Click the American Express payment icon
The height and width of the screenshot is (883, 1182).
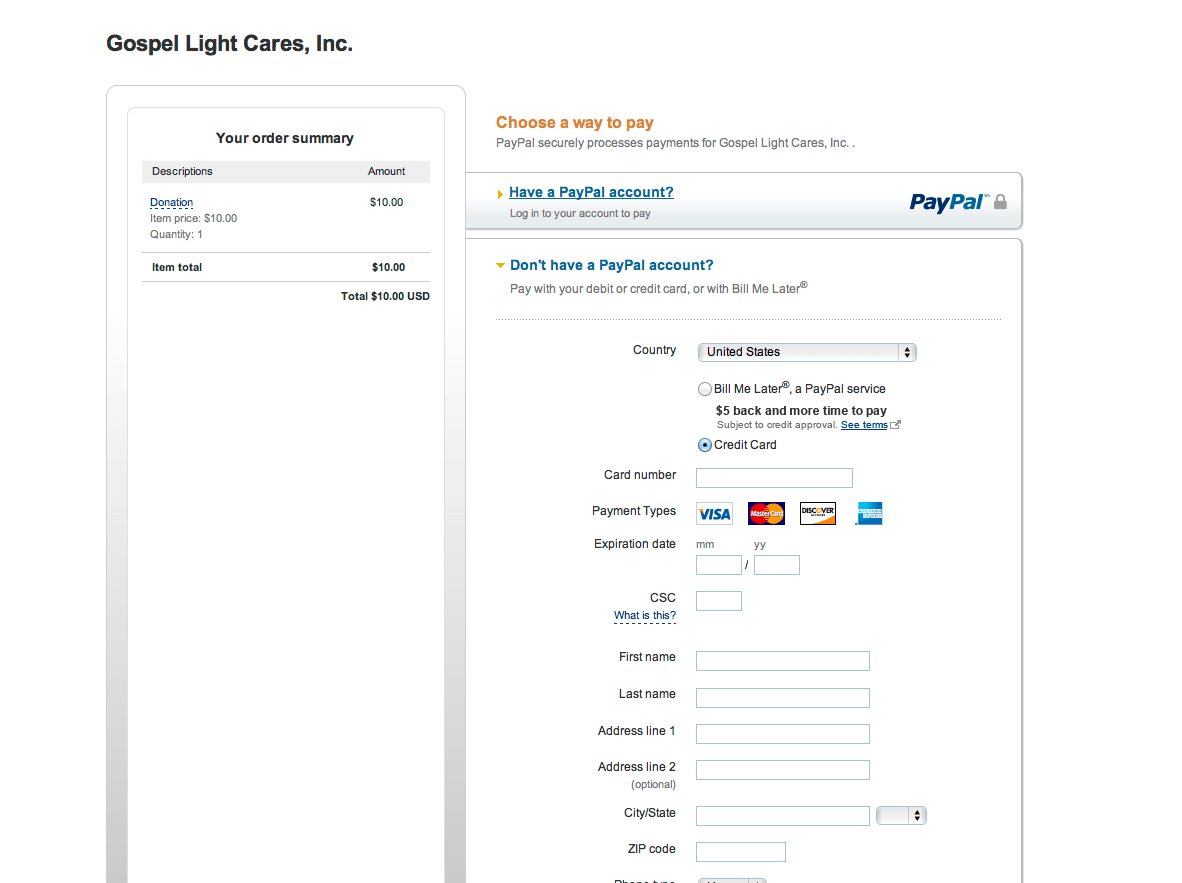coord(868,513)
